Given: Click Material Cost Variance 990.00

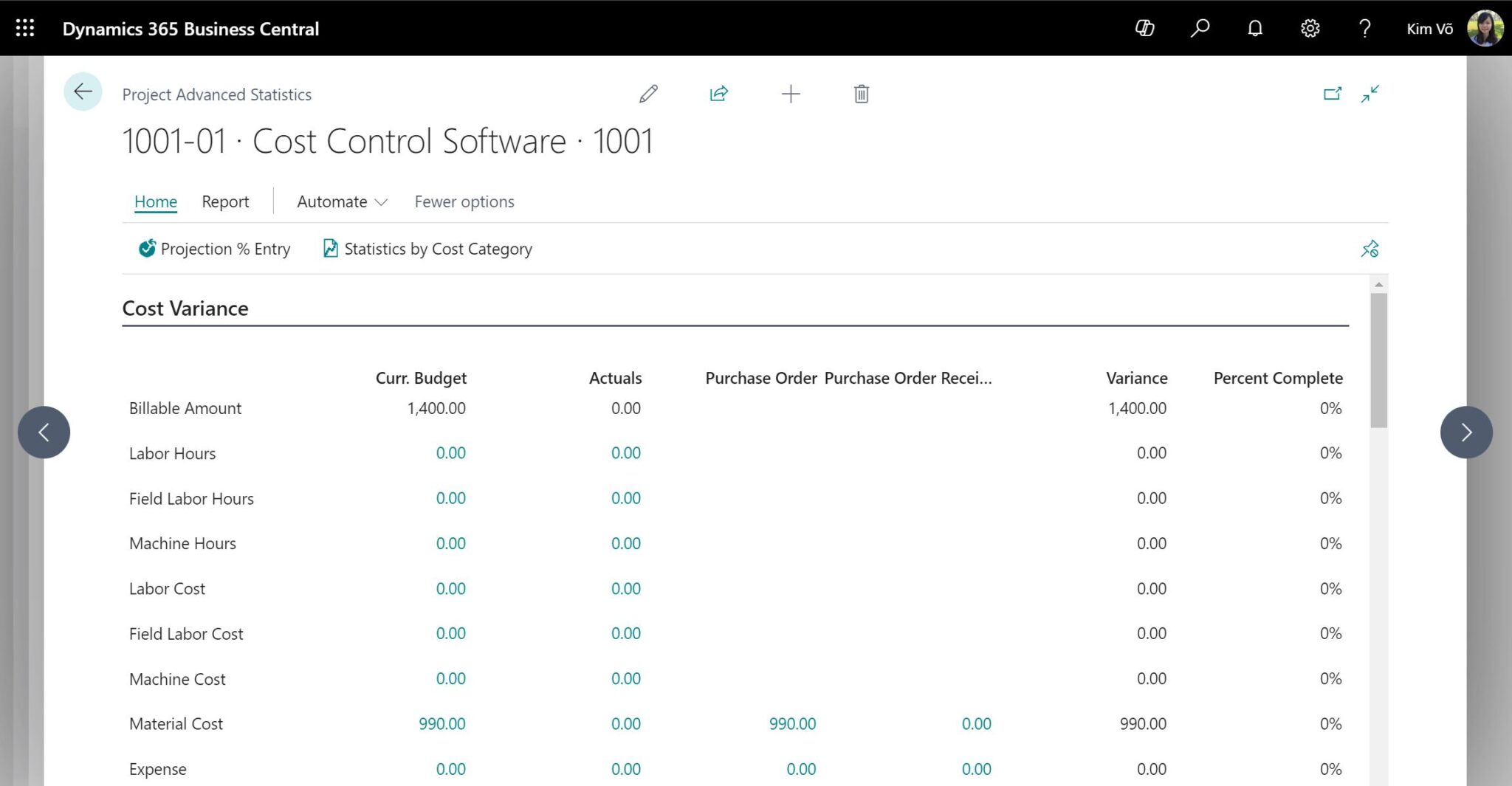Looking at the screenshot, I should click(1143, 724).
